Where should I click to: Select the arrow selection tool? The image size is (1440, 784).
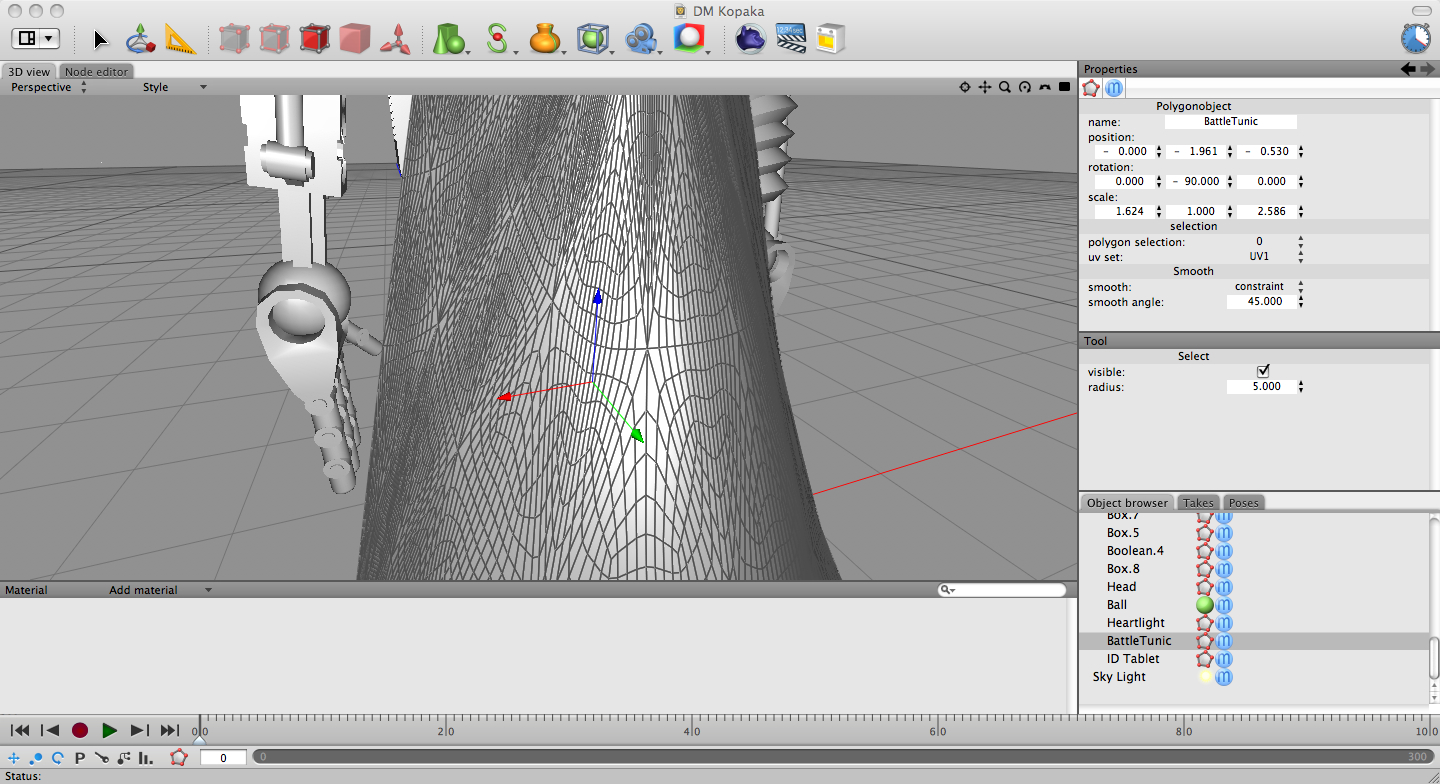pos(101,39)
